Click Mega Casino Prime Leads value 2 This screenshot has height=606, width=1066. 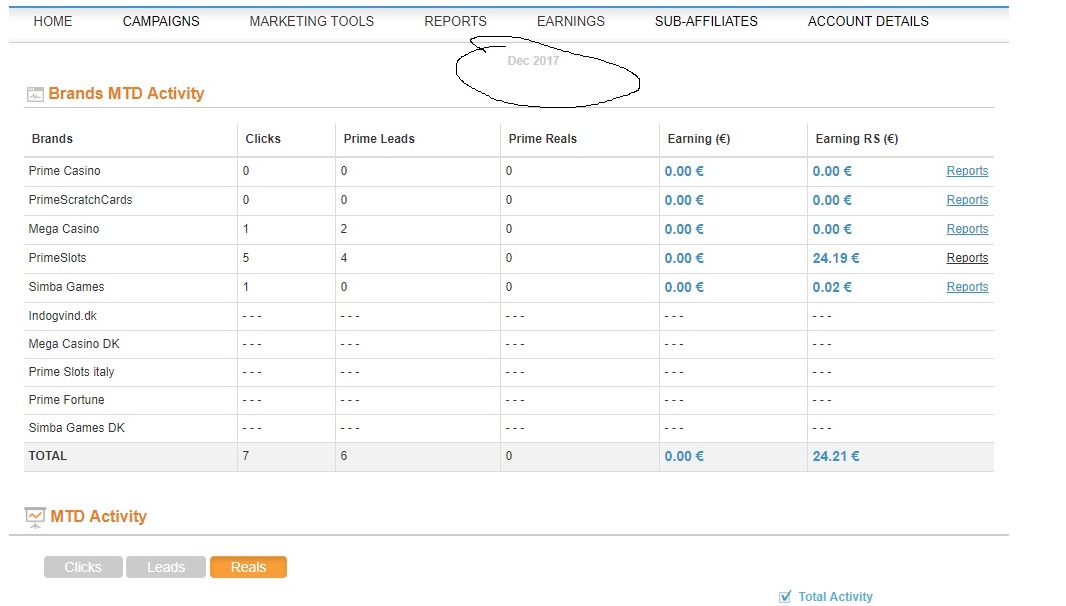point(344,229)
